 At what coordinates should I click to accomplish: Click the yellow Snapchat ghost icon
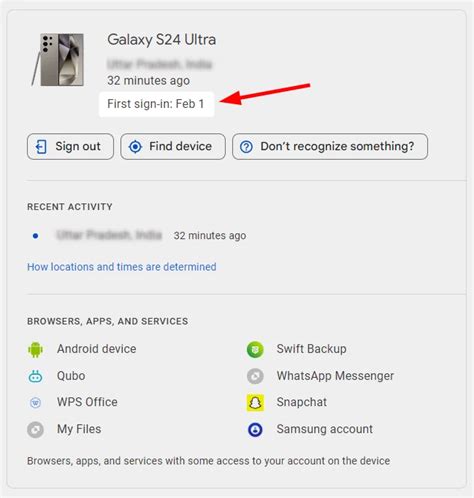255,403
